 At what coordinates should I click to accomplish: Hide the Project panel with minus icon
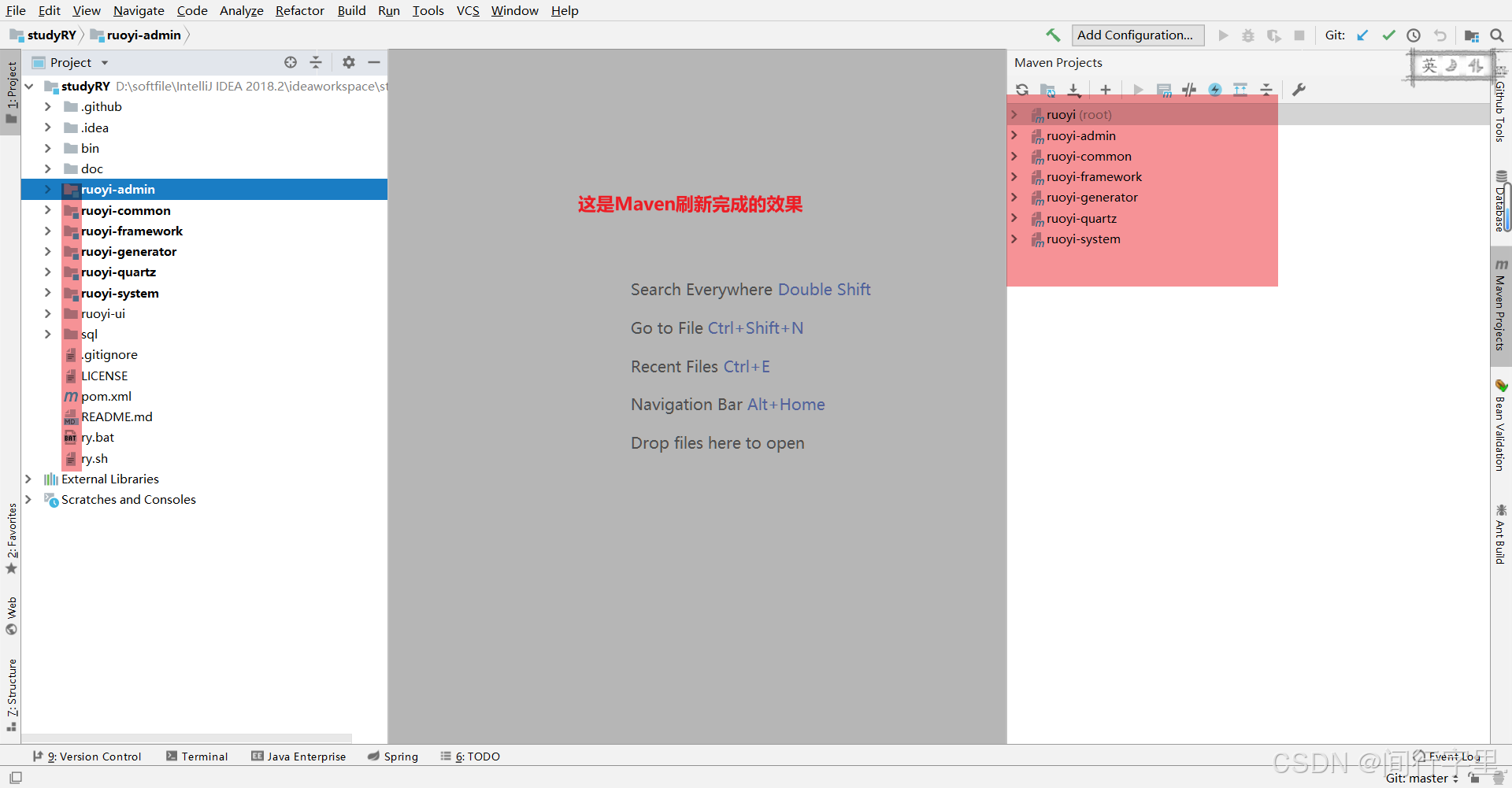[x=374, y=62]
